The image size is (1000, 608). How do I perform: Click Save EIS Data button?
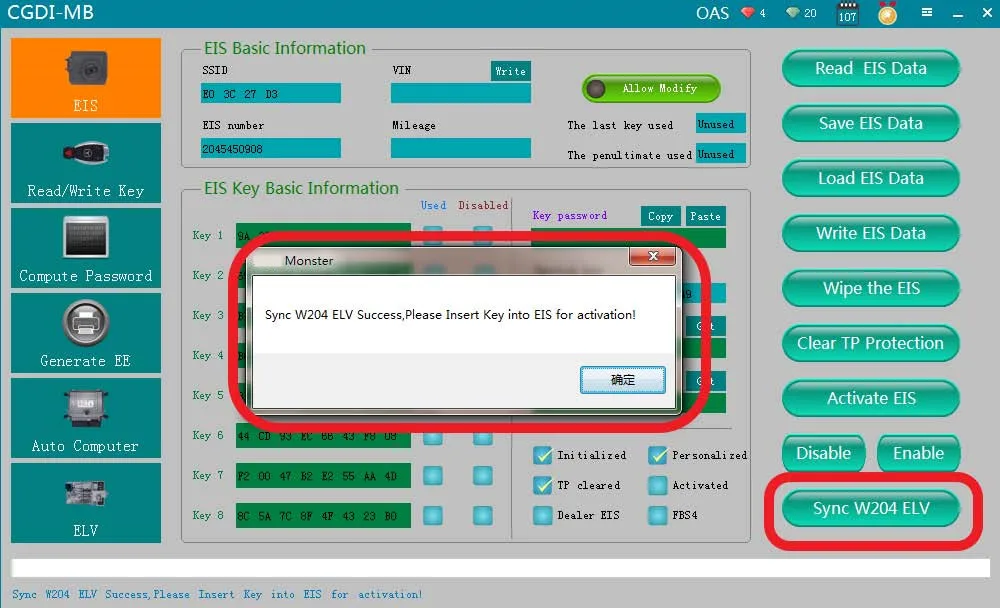point(871,123)
